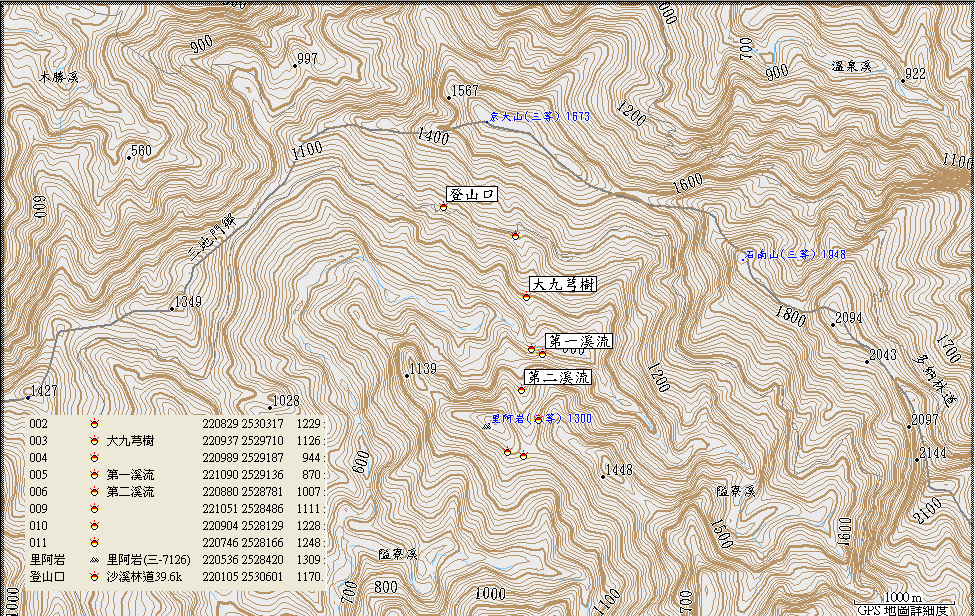Select the coordinates 220989 2529187 in the table

pos(243,458)
